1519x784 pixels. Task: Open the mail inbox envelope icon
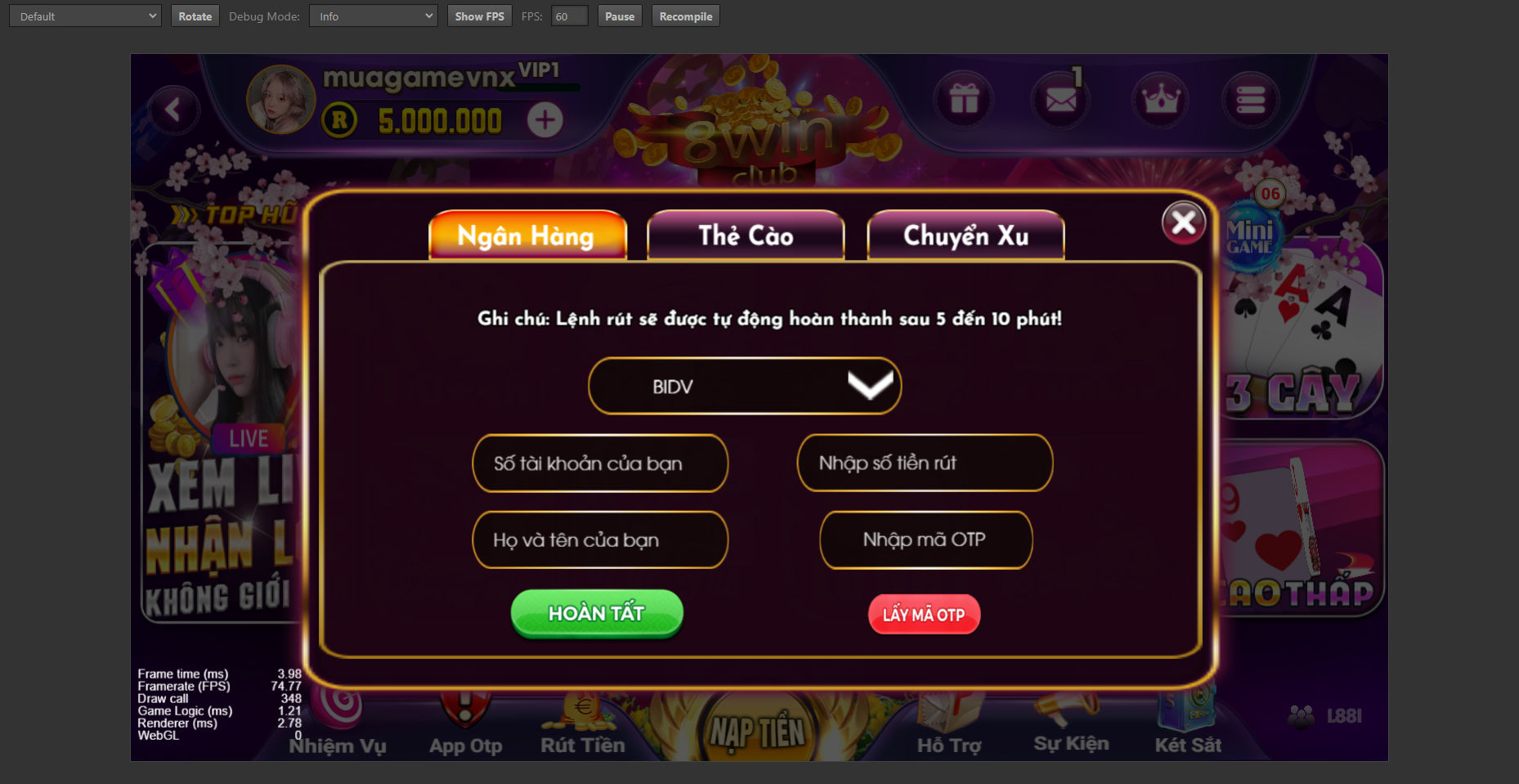pos(1061,100)
